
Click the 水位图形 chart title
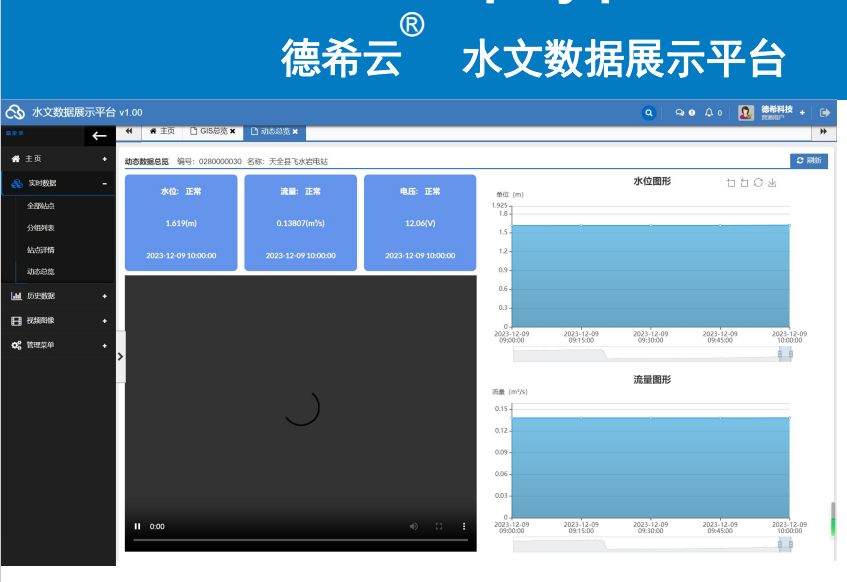pos(652,182)
